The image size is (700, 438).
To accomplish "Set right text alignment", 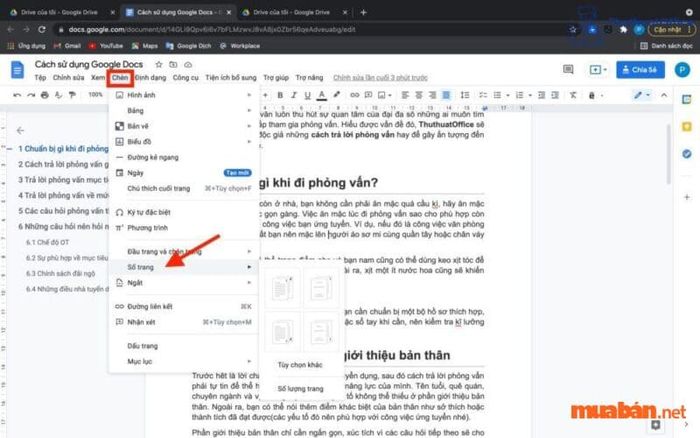I will pos(432,95).
